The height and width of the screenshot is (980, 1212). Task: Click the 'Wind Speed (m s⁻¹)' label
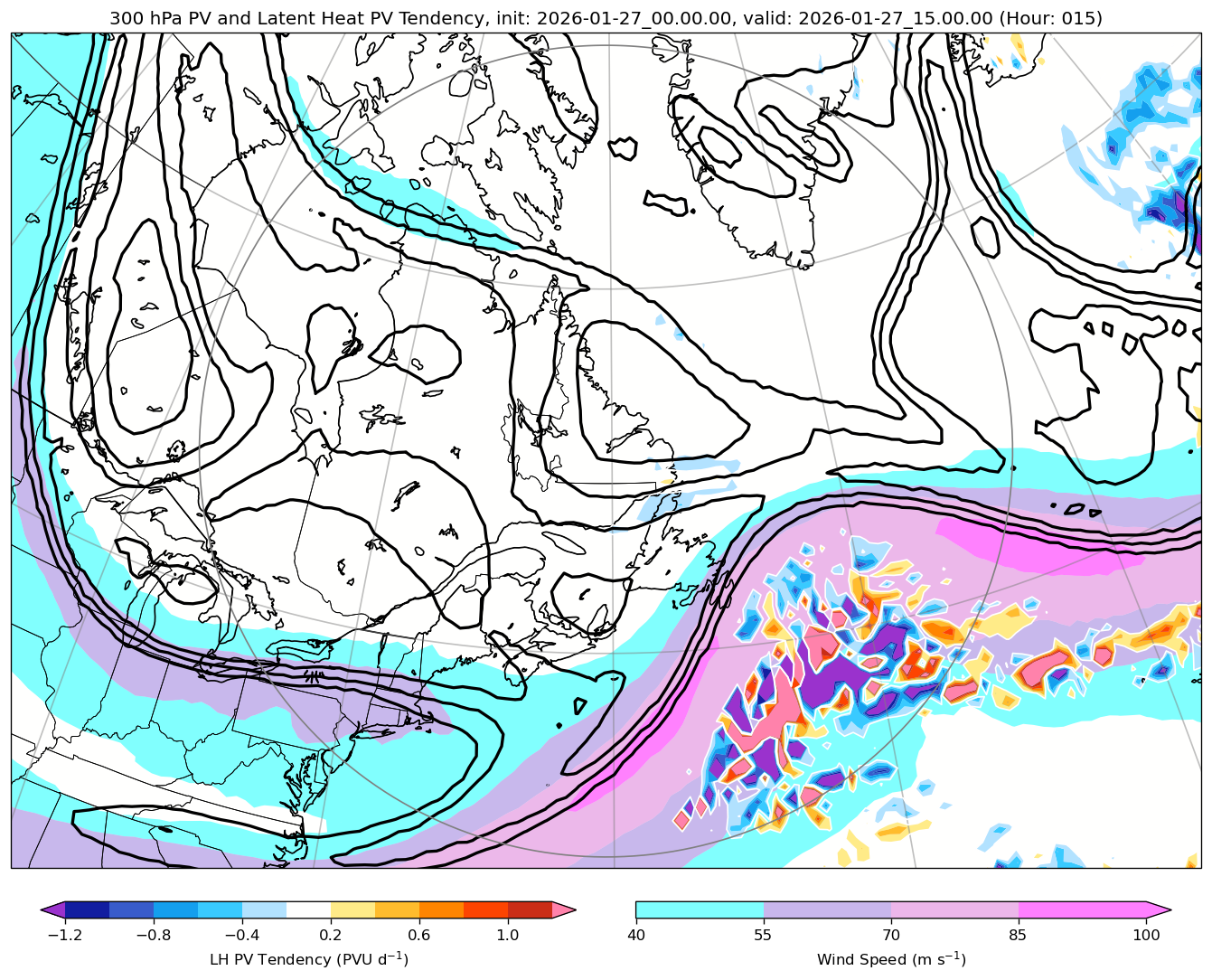pos(891,959)
